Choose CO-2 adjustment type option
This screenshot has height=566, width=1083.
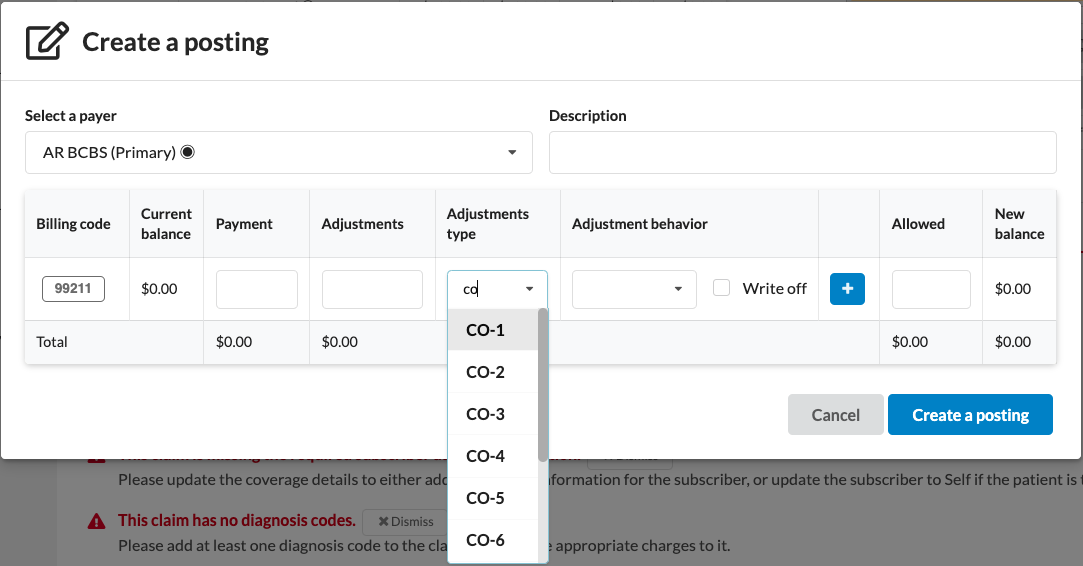pos(486,372)
